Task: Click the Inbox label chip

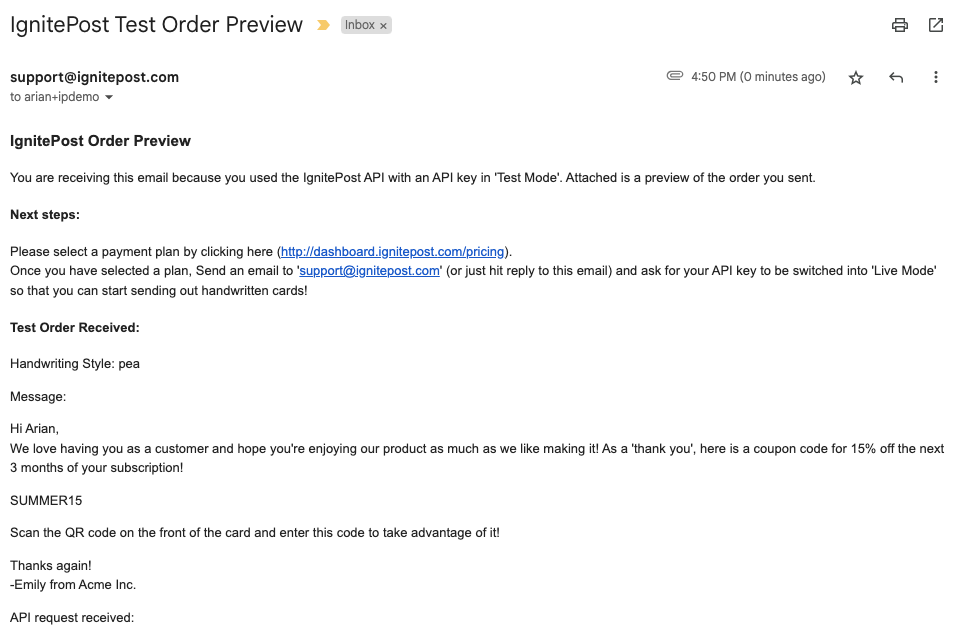Action: click(358, 26)
